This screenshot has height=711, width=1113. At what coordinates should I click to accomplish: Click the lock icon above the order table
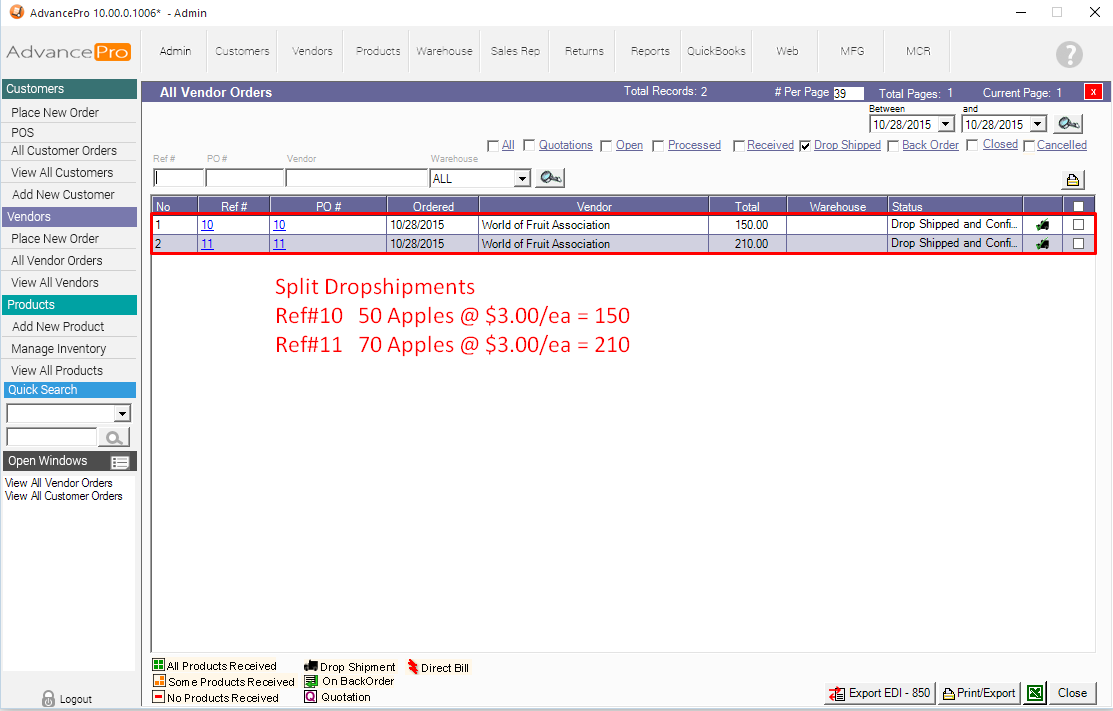coord(1073,180)
